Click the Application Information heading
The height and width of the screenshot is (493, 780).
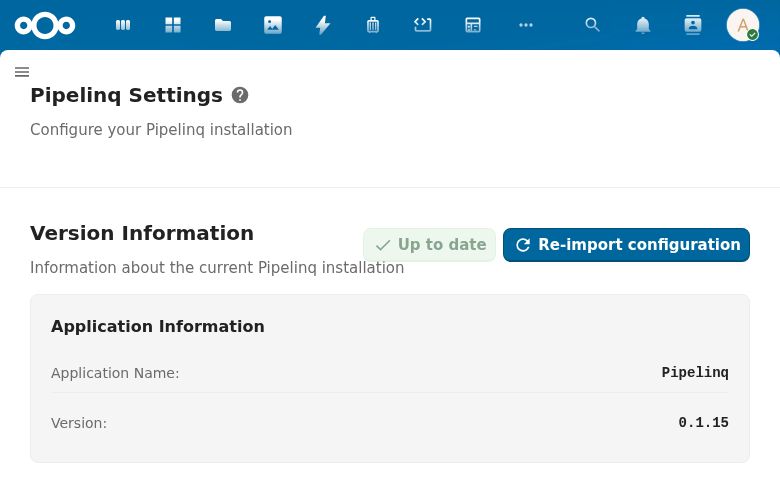click(x=158, y=326)
